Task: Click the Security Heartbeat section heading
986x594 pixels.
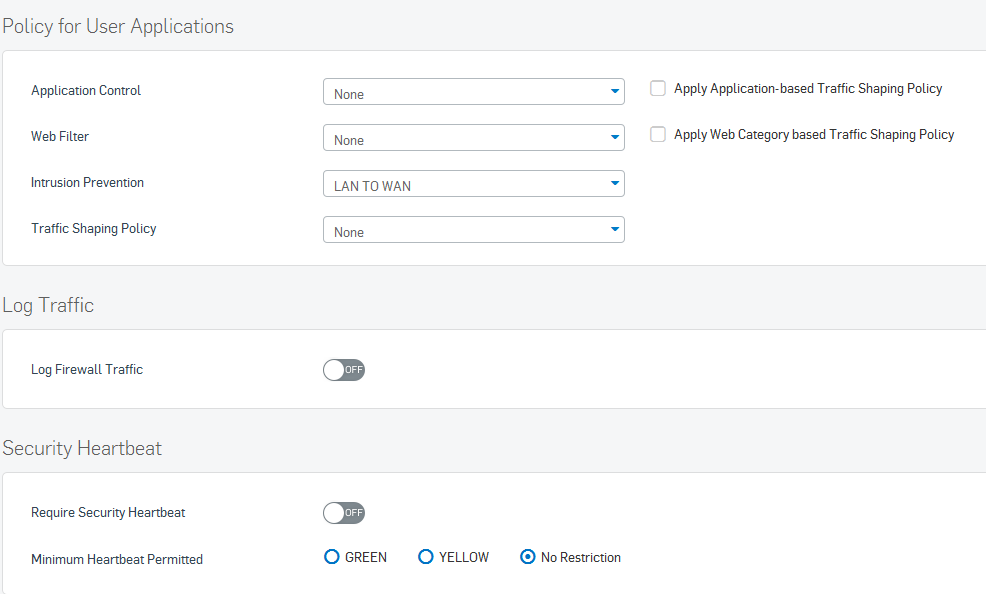Action: (82, 448)
